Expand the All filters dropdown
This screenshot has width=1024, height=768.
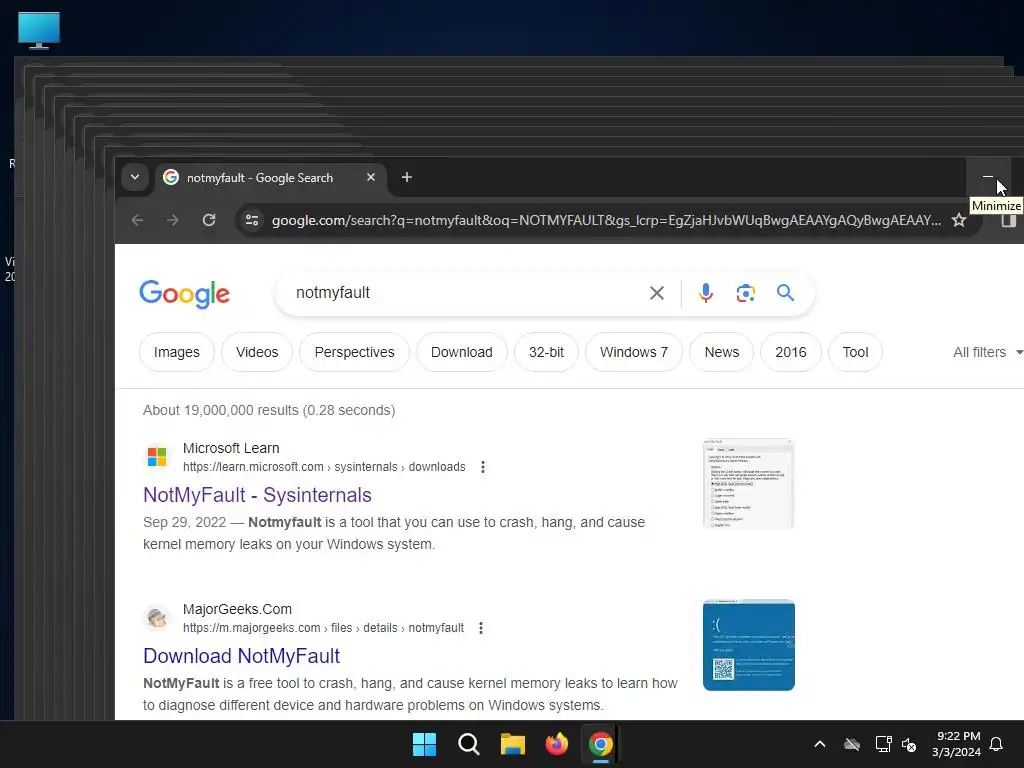click(987, 352)
